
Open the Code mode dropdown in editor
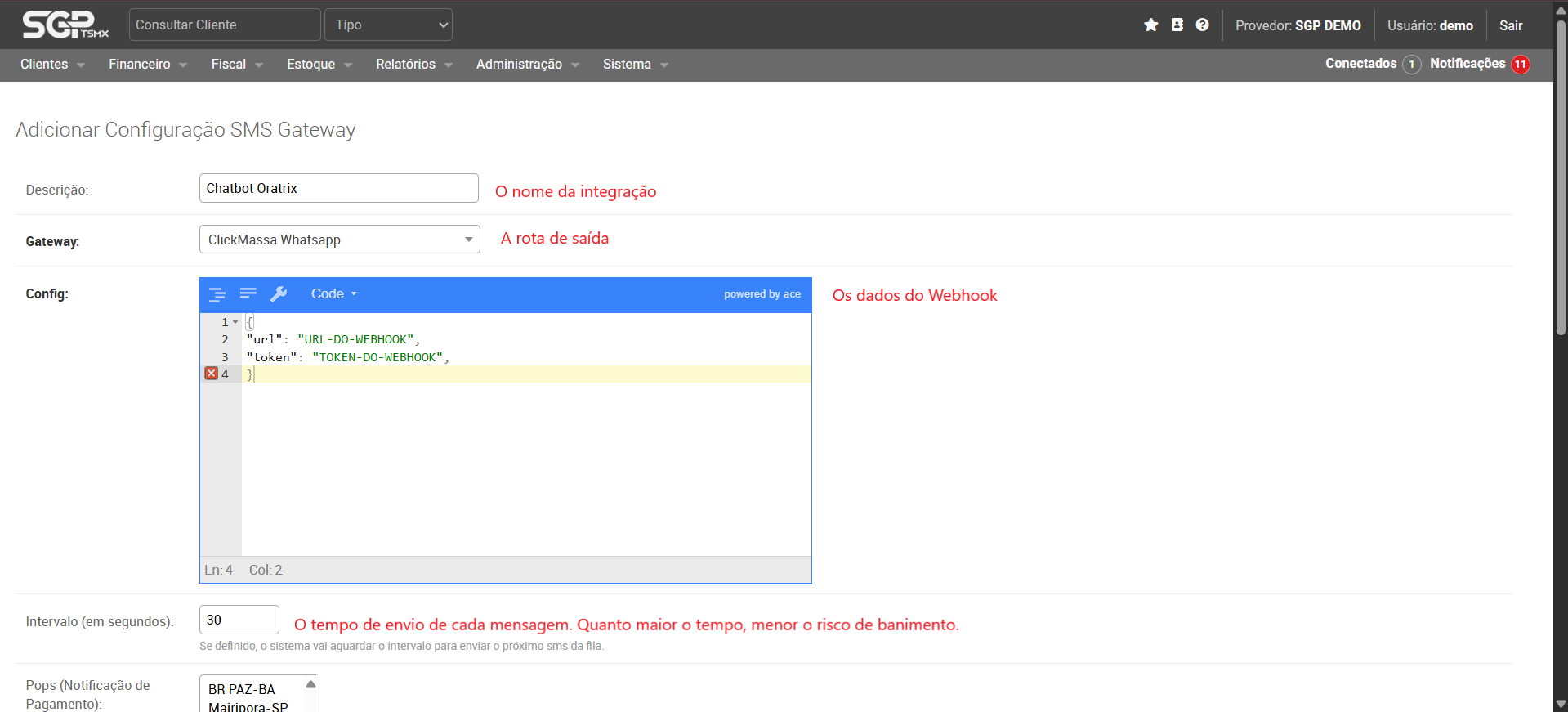333,294
